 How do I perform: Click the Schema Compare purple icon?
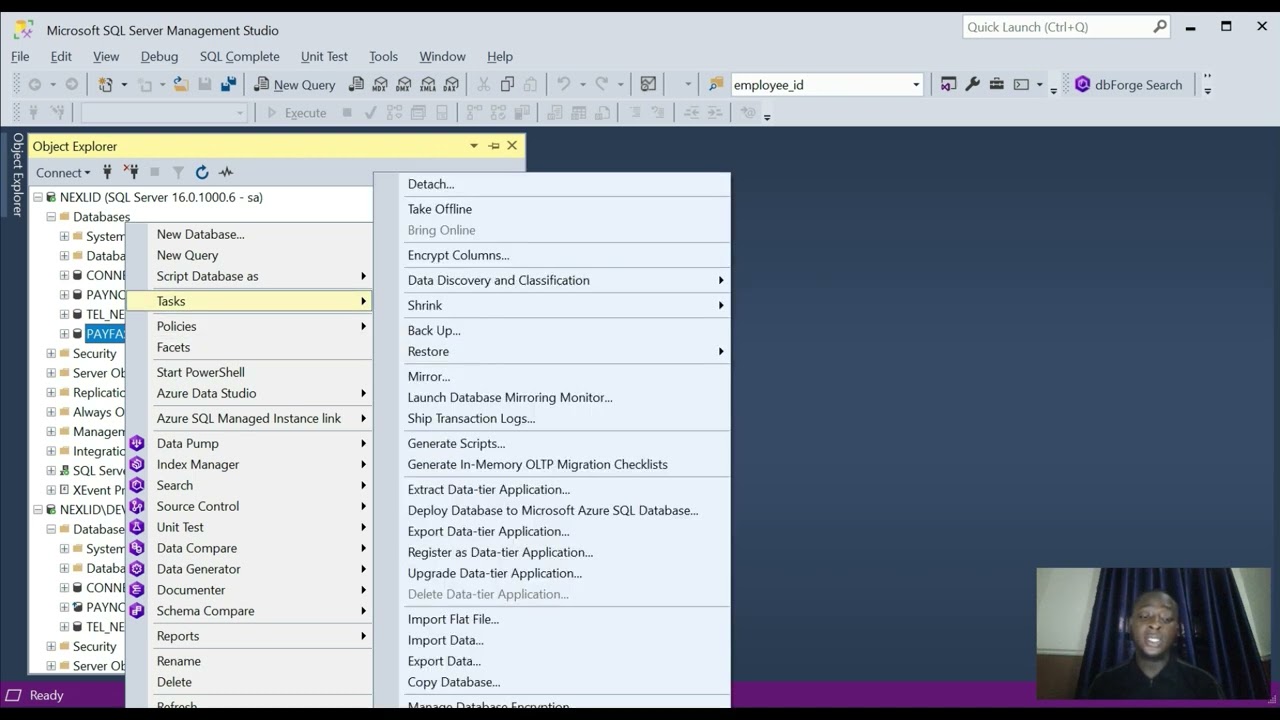[x=137, y=611]
